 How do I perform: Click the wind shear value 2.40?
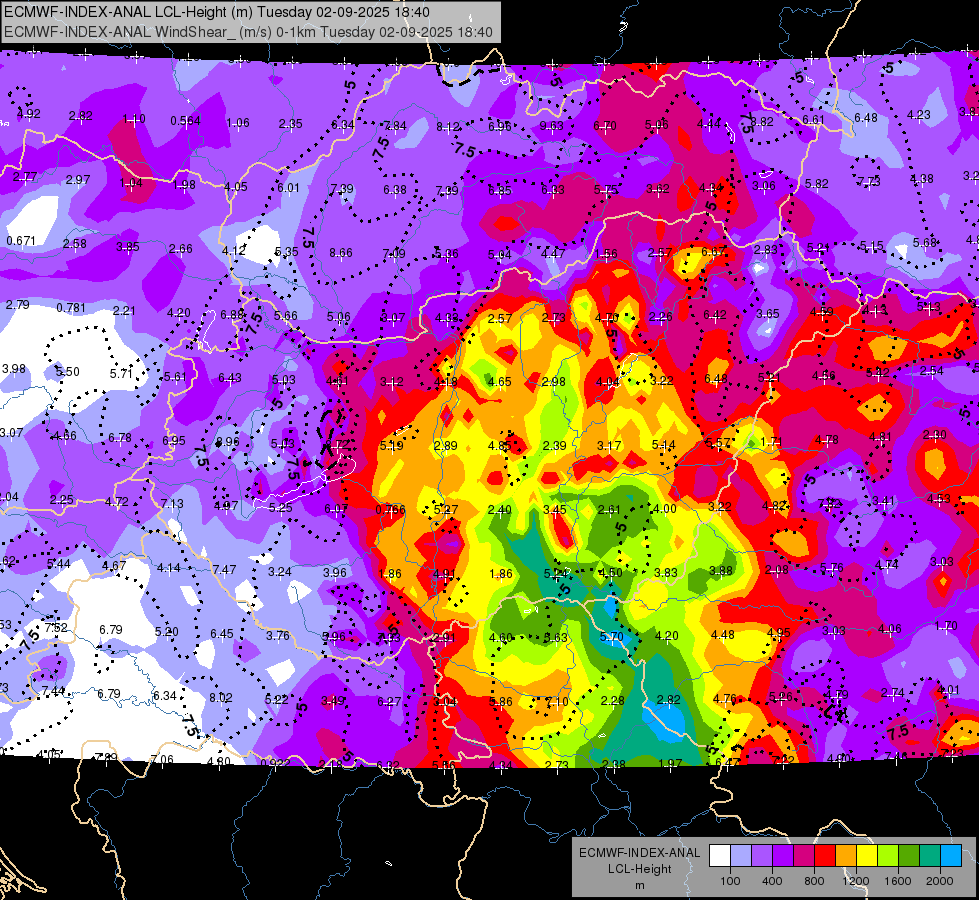[500, 510]
